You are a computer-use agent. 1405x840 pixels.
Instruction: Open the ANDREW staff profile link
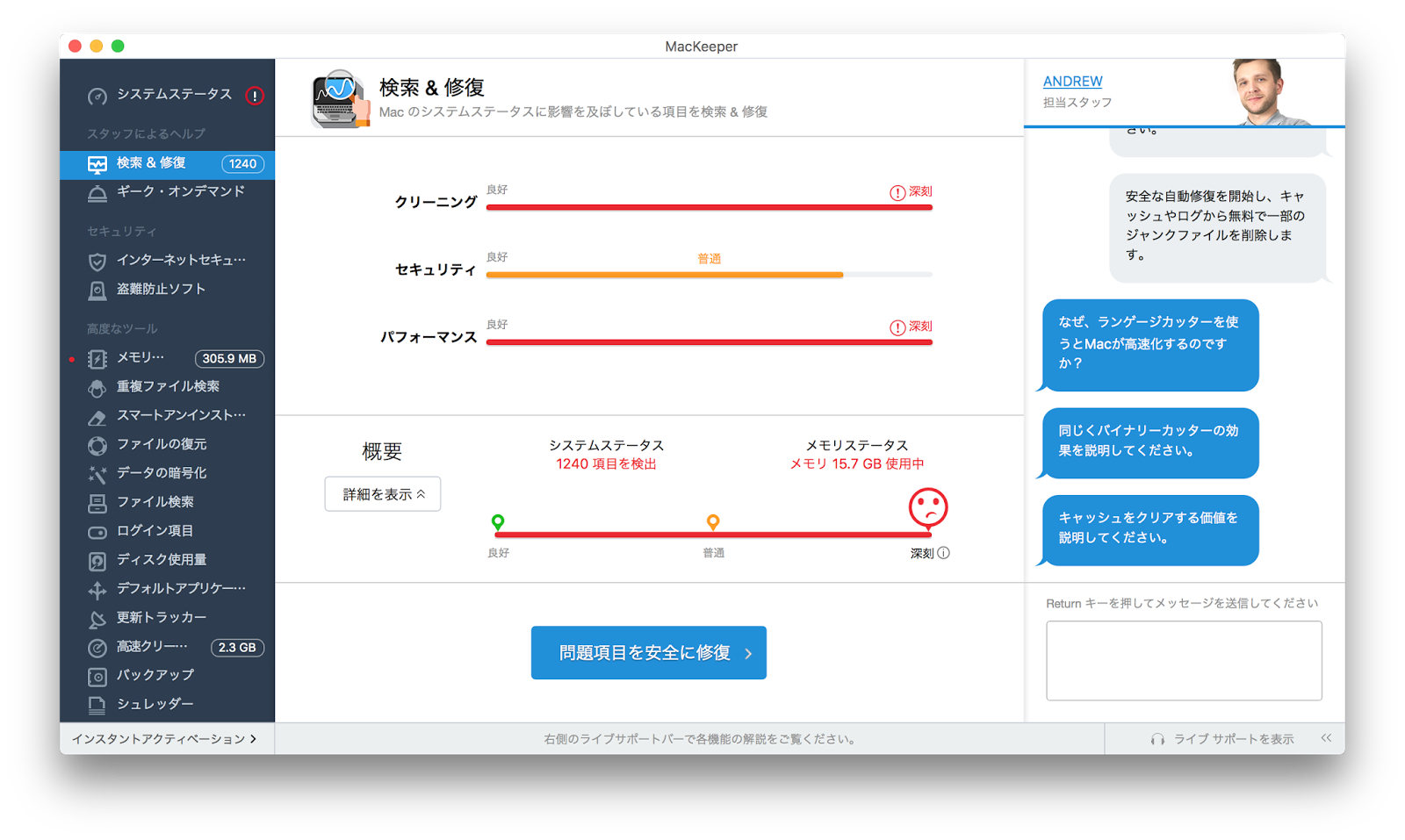(x=1072, y=82)
